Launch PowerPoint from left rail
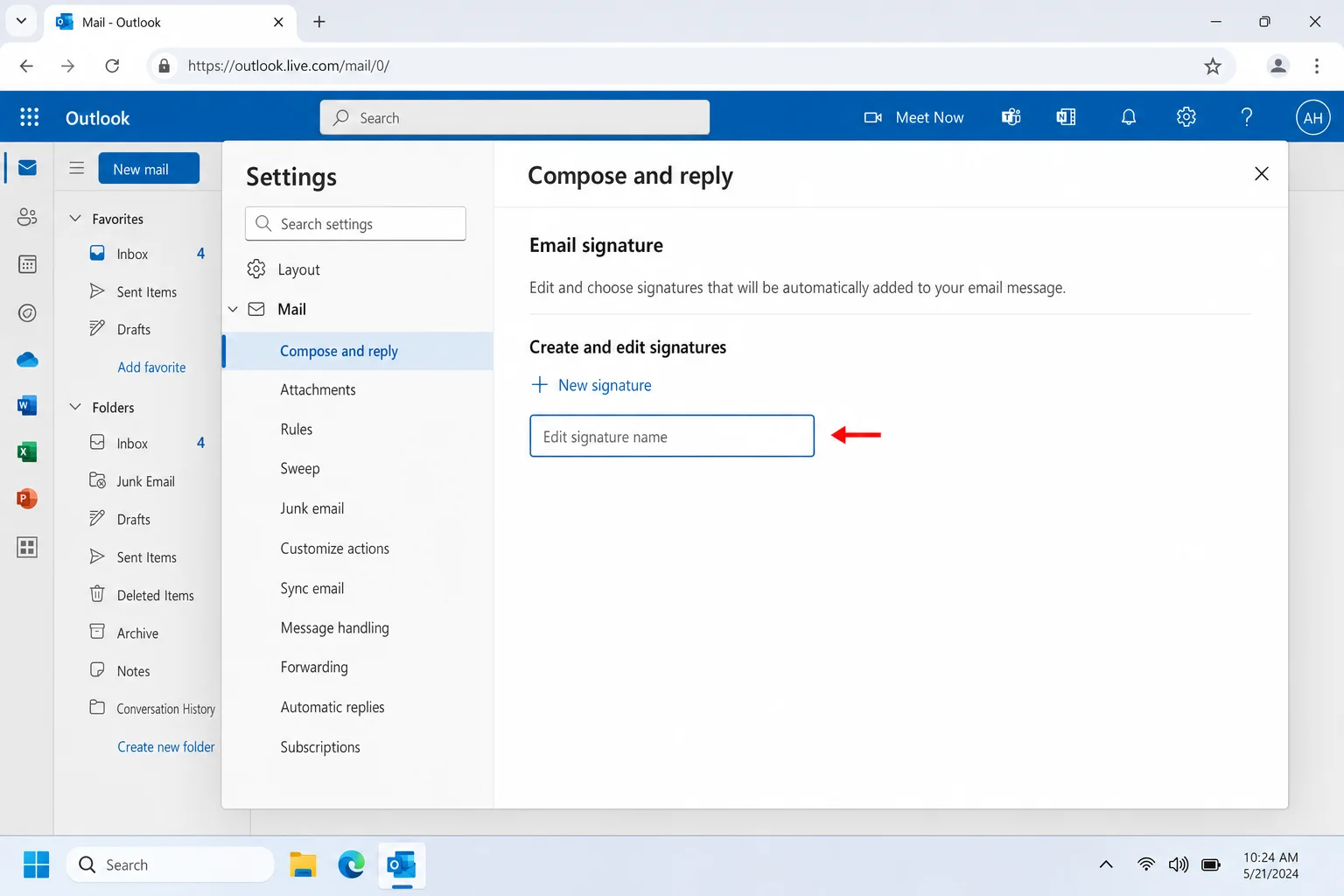 27,499
